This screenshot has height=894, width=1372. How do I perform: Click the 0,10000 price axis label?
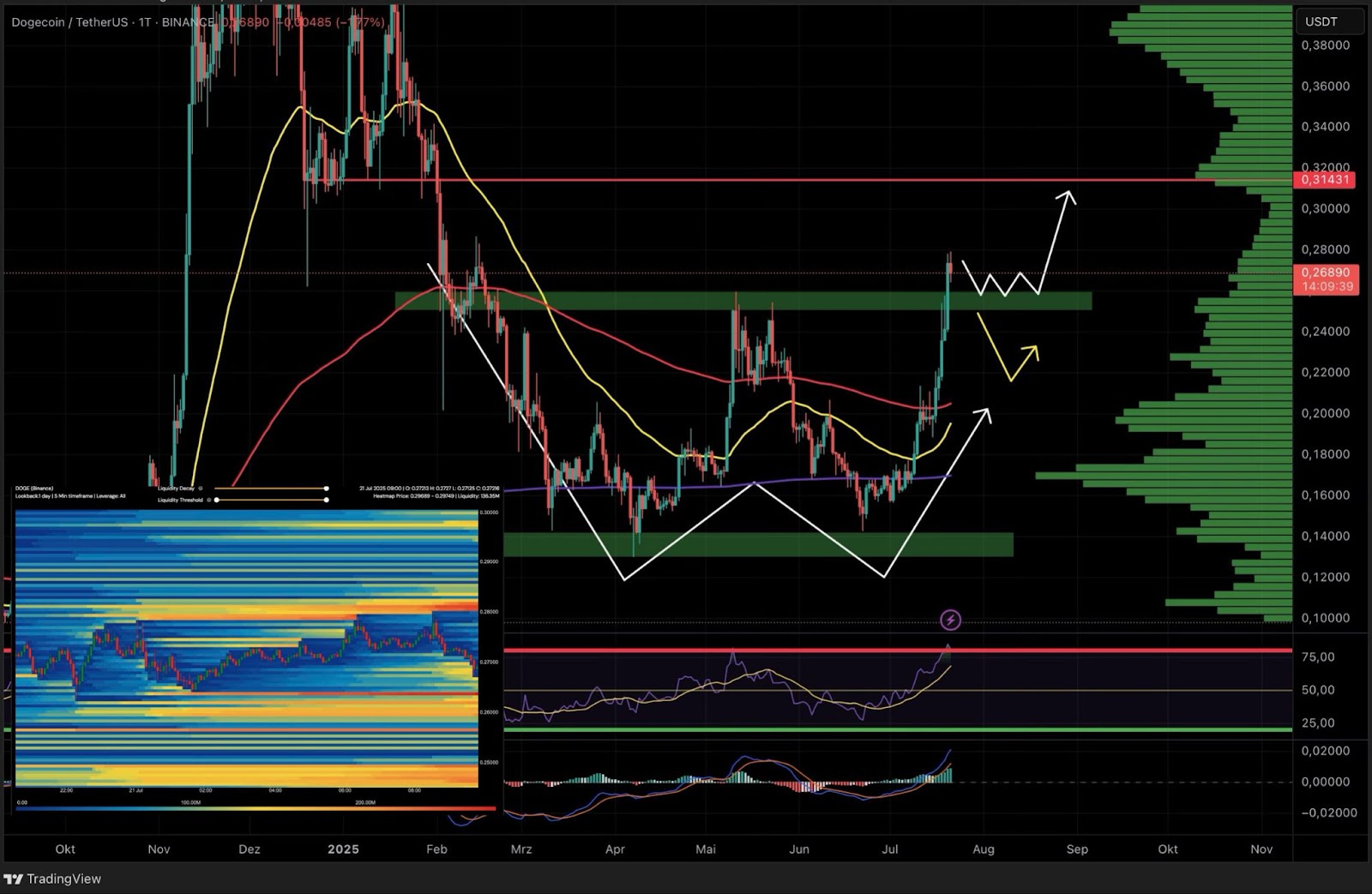(1326, 618)
